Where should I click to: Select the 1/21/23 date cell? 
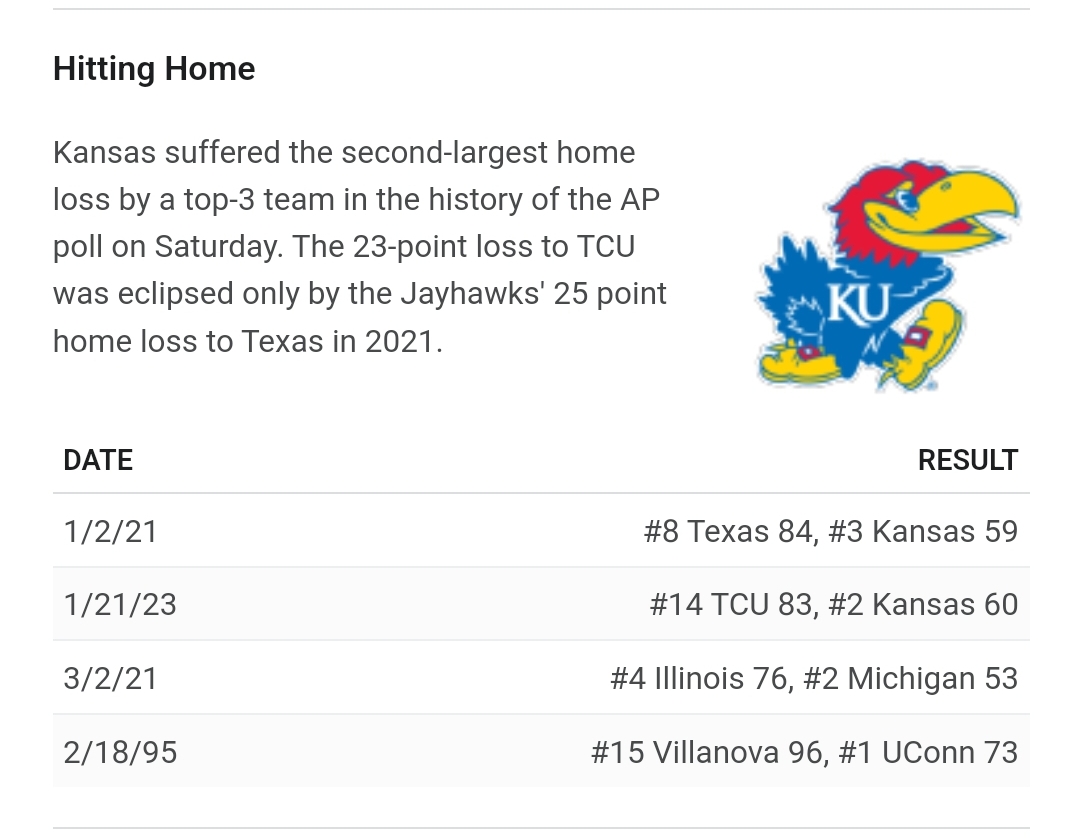pos(120,605)
